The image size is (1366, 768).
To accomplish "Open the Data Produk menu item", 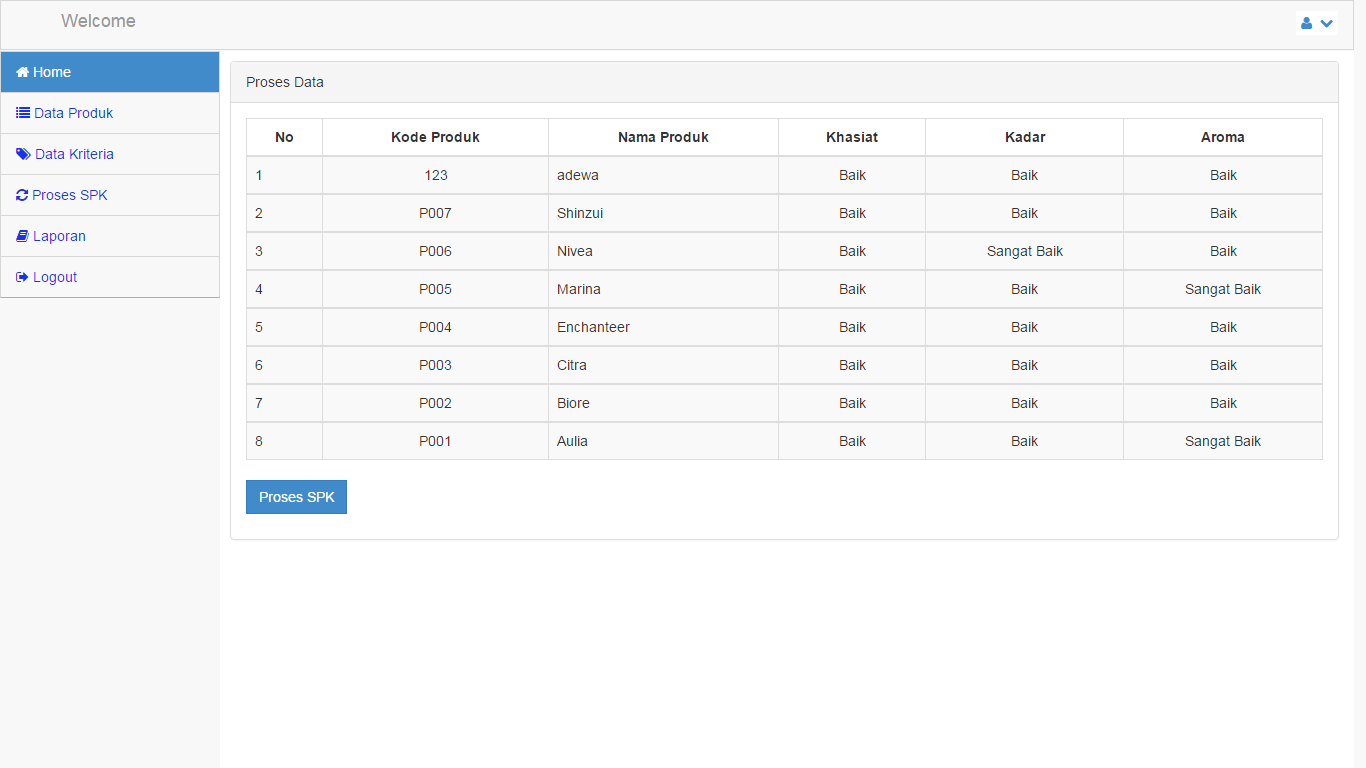I will tap(73, 113).
